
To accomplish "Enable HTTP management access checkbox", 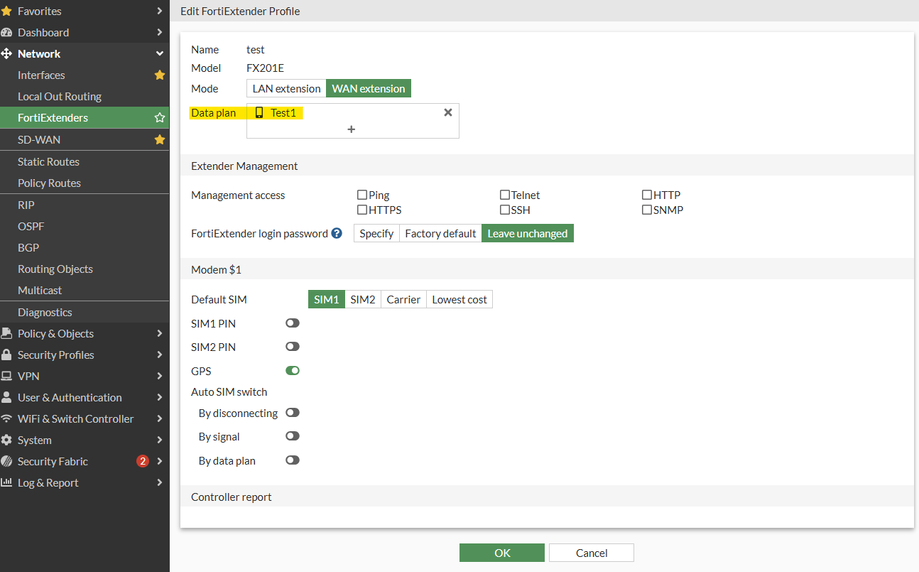I will pos(647,195).
